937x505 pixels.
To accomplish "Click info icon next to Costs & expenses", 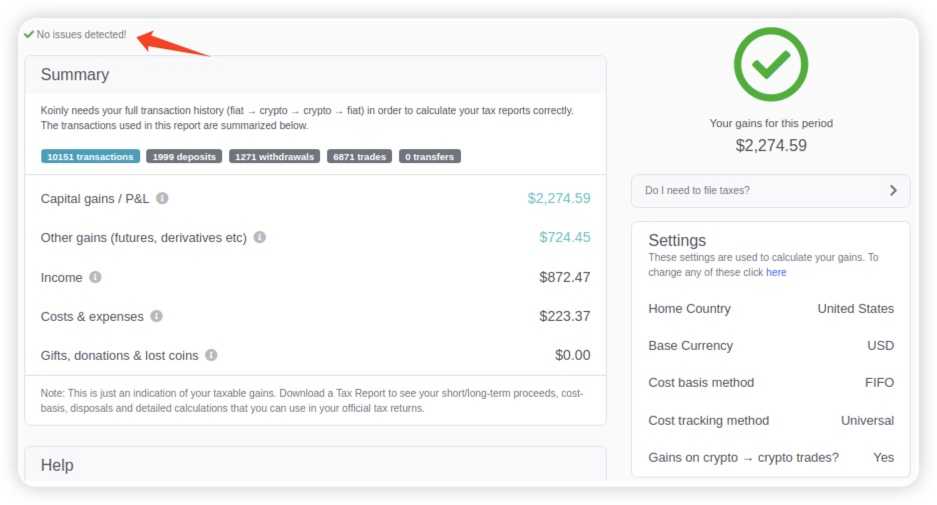I will click(x=156, y=316).
